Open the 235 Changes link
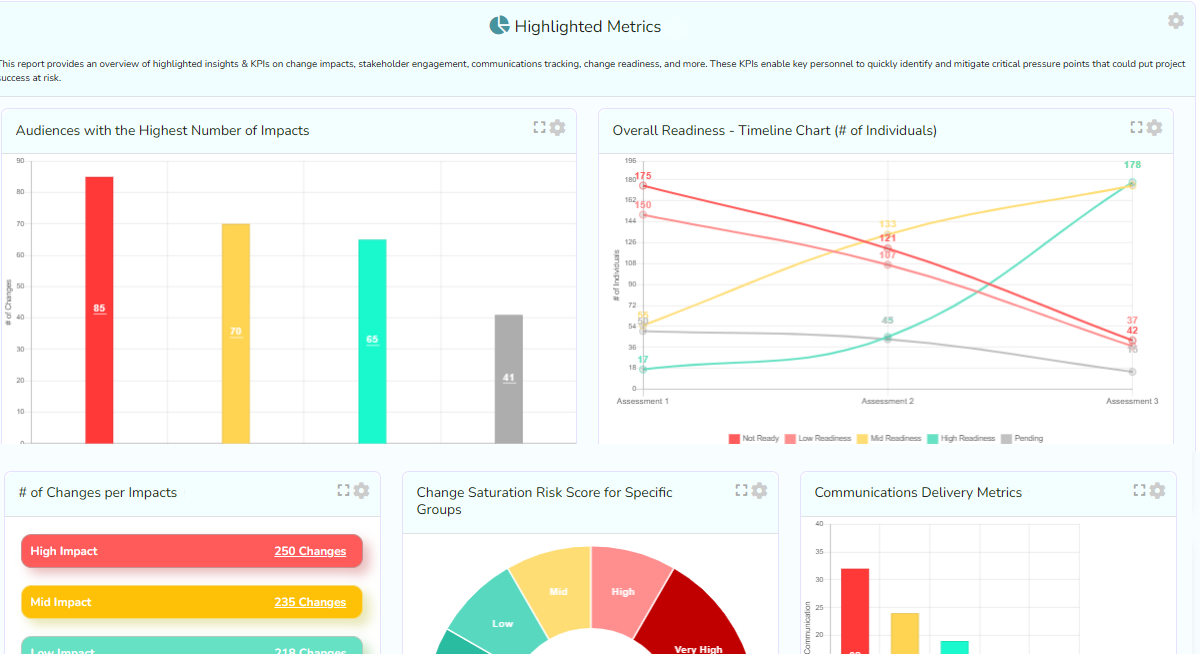Screen dimensions: 1200x654 tap(310, 602)
